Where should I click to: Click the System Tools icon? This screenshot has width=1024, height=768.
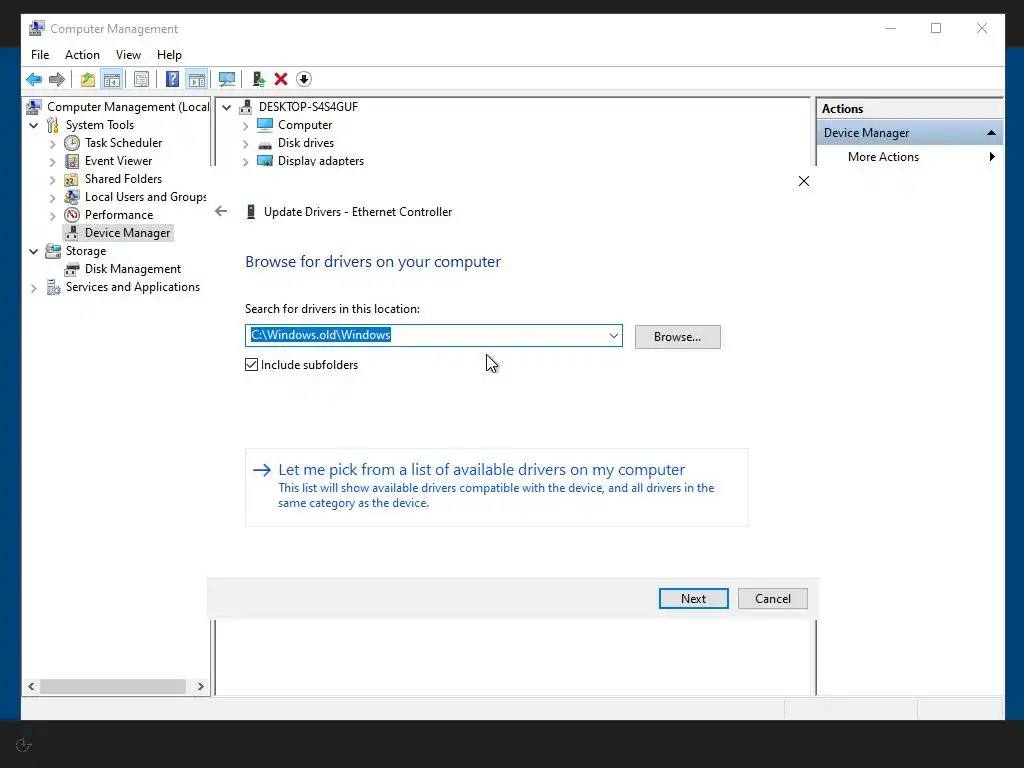(53, 125)
